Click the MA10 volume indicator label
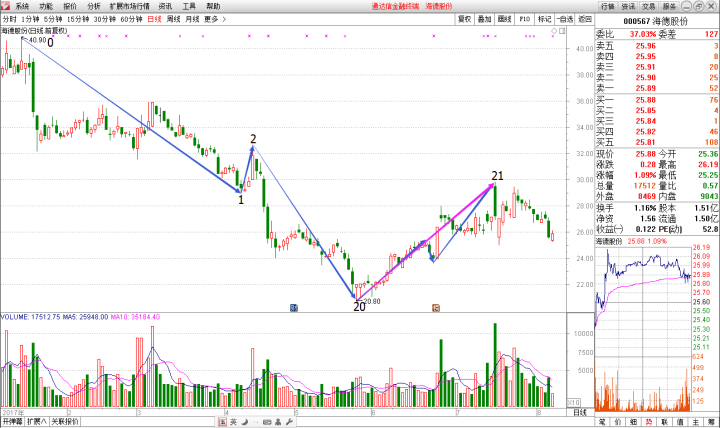Image resolution: width=720 pixels, height=428 pixels. coord(135,317)
